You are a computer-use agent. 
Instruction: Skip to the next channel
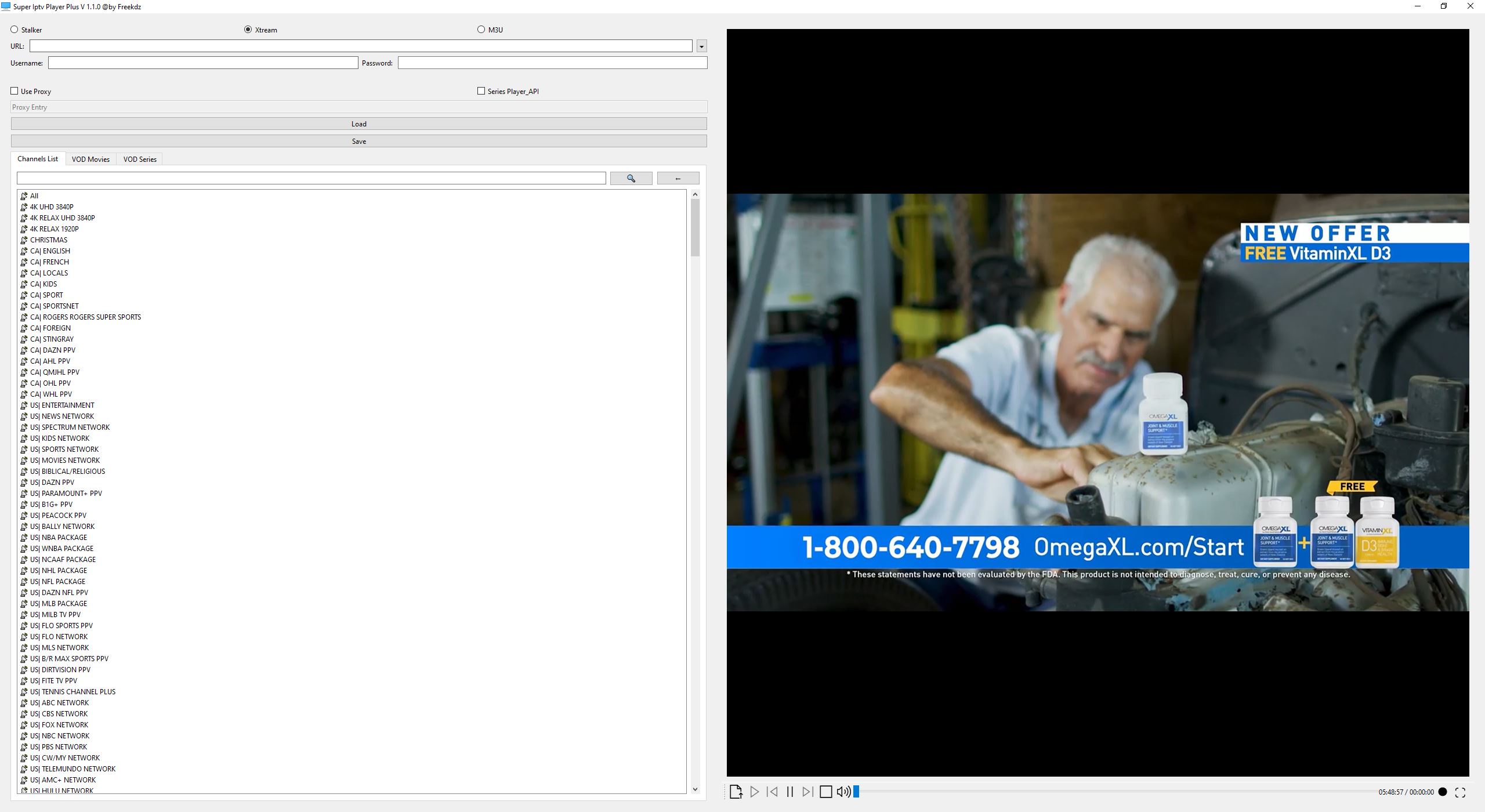(807, 792)
